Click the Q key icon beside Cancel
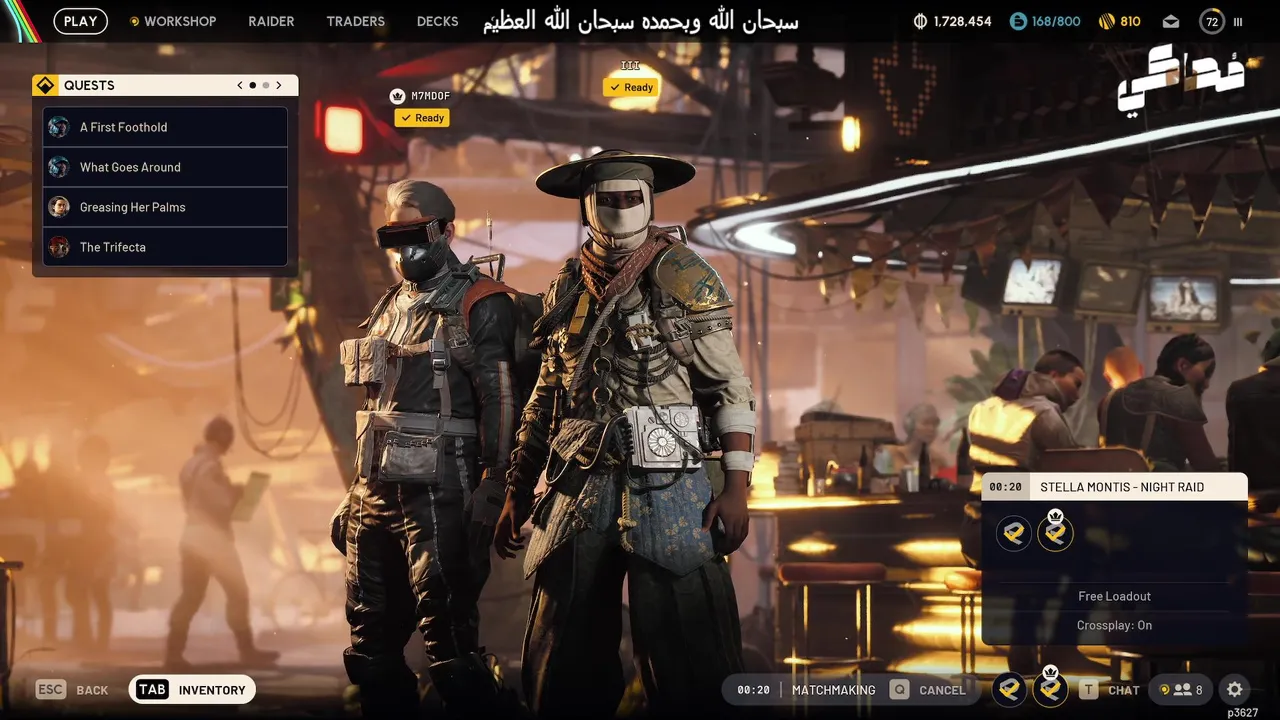This screenshot has height=720, width=1280. click(900, 689)
